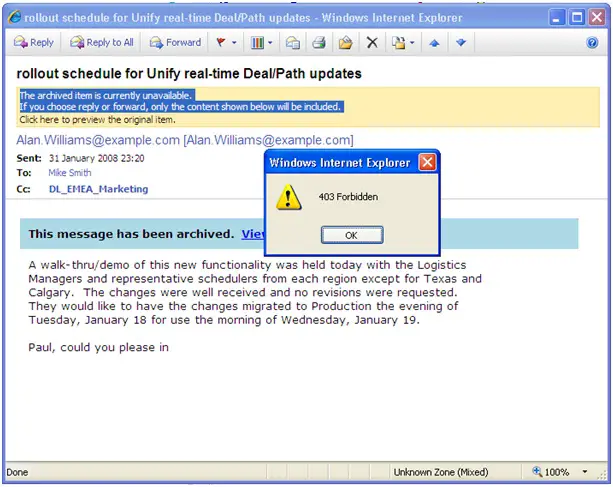The image size is (613, 487).
Task: Minimize the Internet Explorer window
Action: click(x=557, y=17)
